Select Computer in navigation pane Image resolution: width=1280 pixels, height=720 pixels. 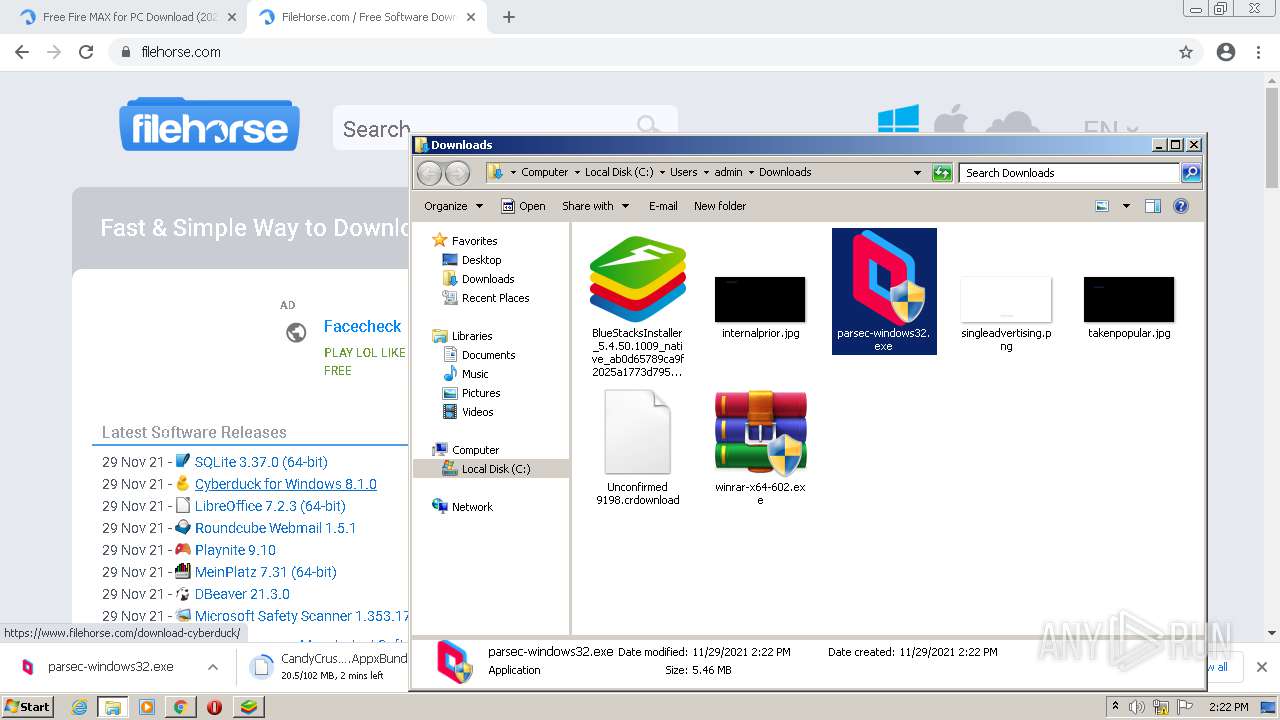(475, 450)
